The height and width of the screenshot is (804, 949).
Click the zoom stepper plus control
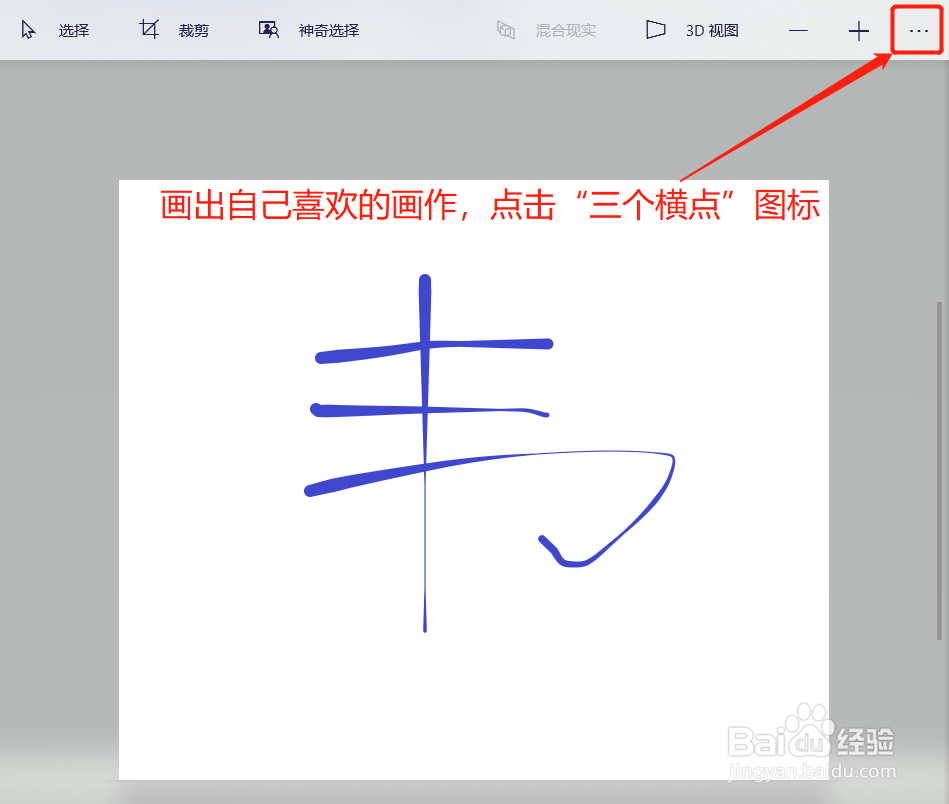(858, 31)
